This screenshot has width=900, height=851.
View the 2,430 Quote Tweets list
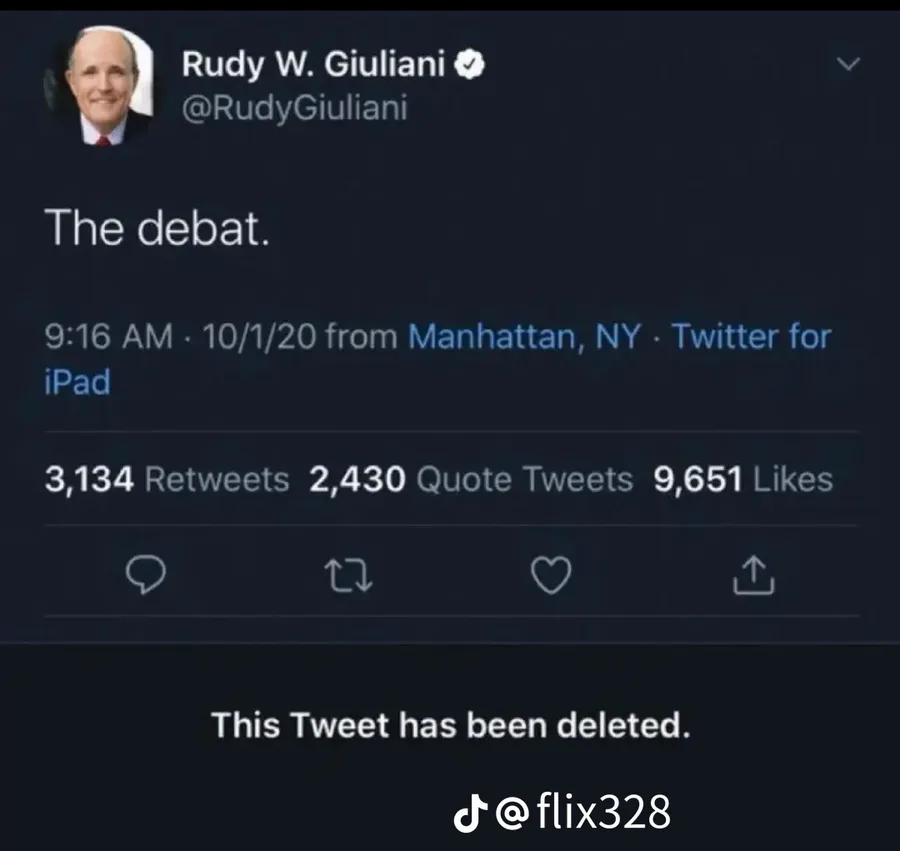click(x=471, y=479)
